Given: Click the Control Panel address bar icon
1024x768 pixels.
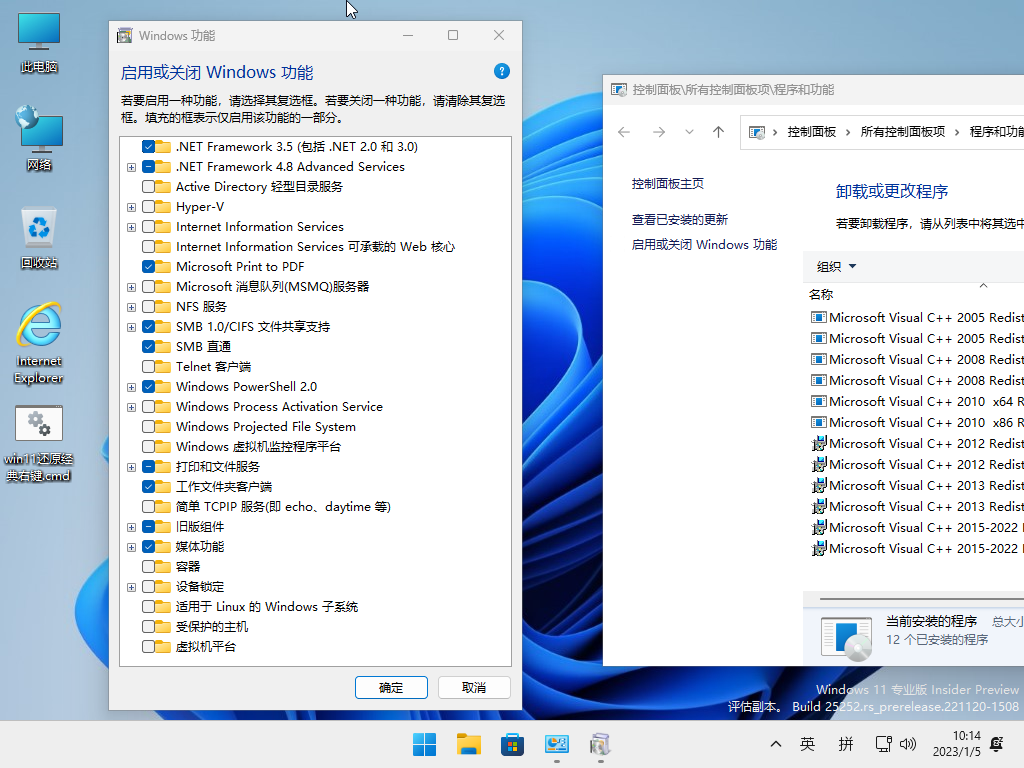Looking at the screenshot, I should tap(756, 133).
